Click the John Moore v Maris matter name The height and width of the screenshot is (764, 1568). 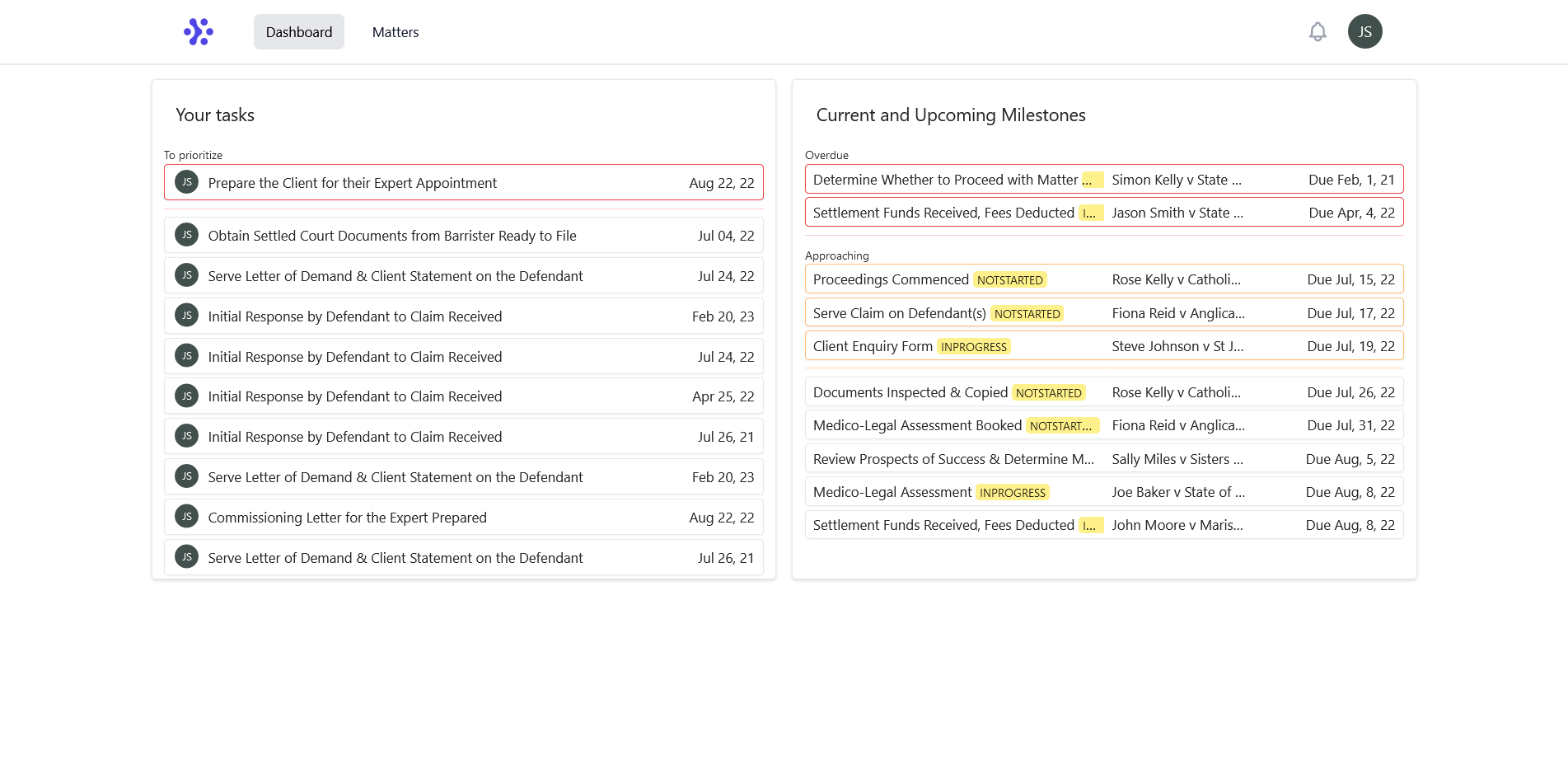(1177, 525)
